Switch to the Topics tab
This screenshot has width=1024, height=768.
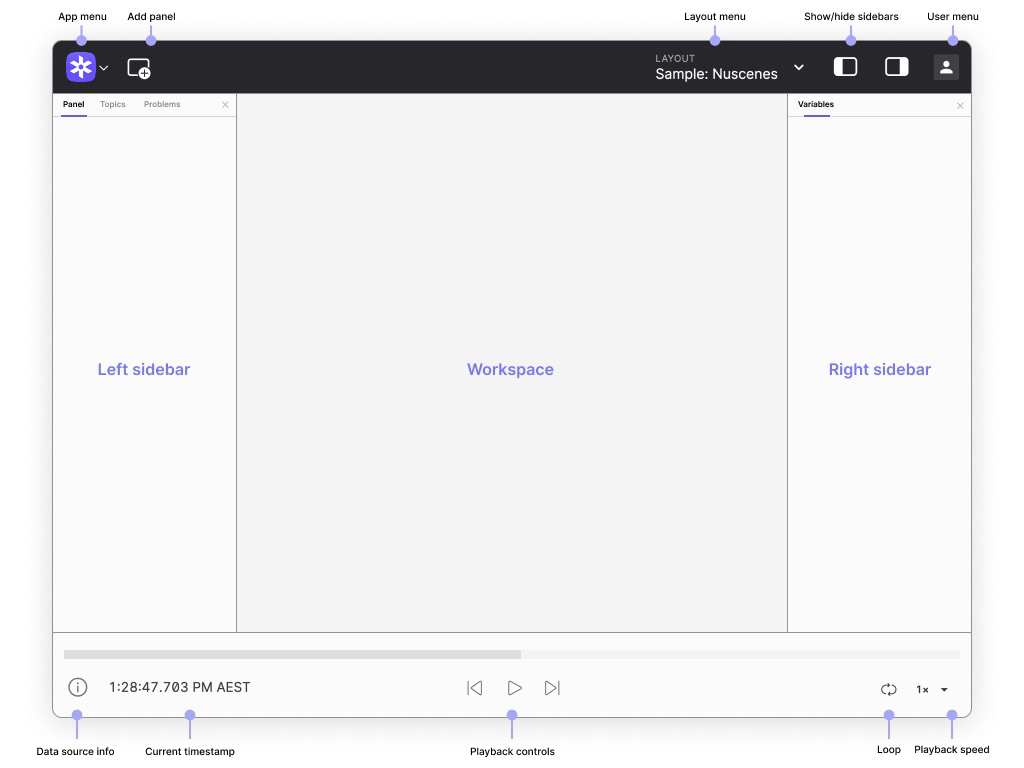(113, 104)
